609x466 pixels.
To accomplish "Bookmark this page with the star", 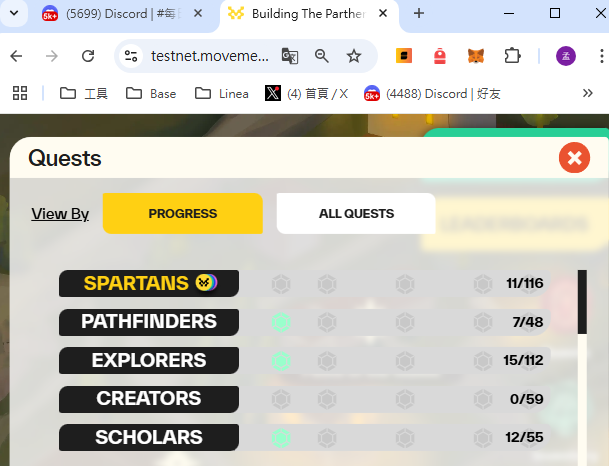I will click(x=354, y=56).
